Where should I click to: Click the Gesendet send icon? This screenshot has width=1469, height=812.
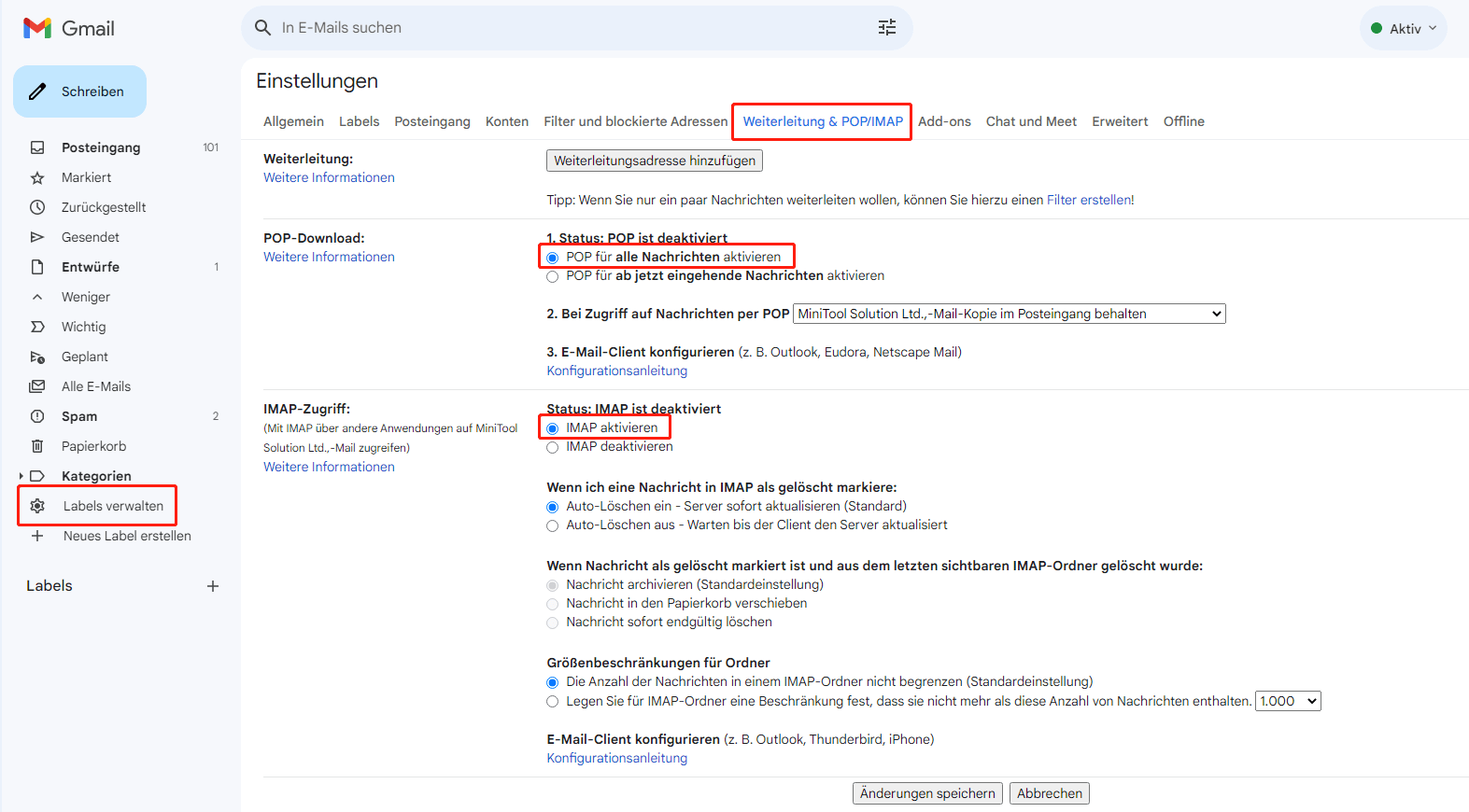click(37, 237)
